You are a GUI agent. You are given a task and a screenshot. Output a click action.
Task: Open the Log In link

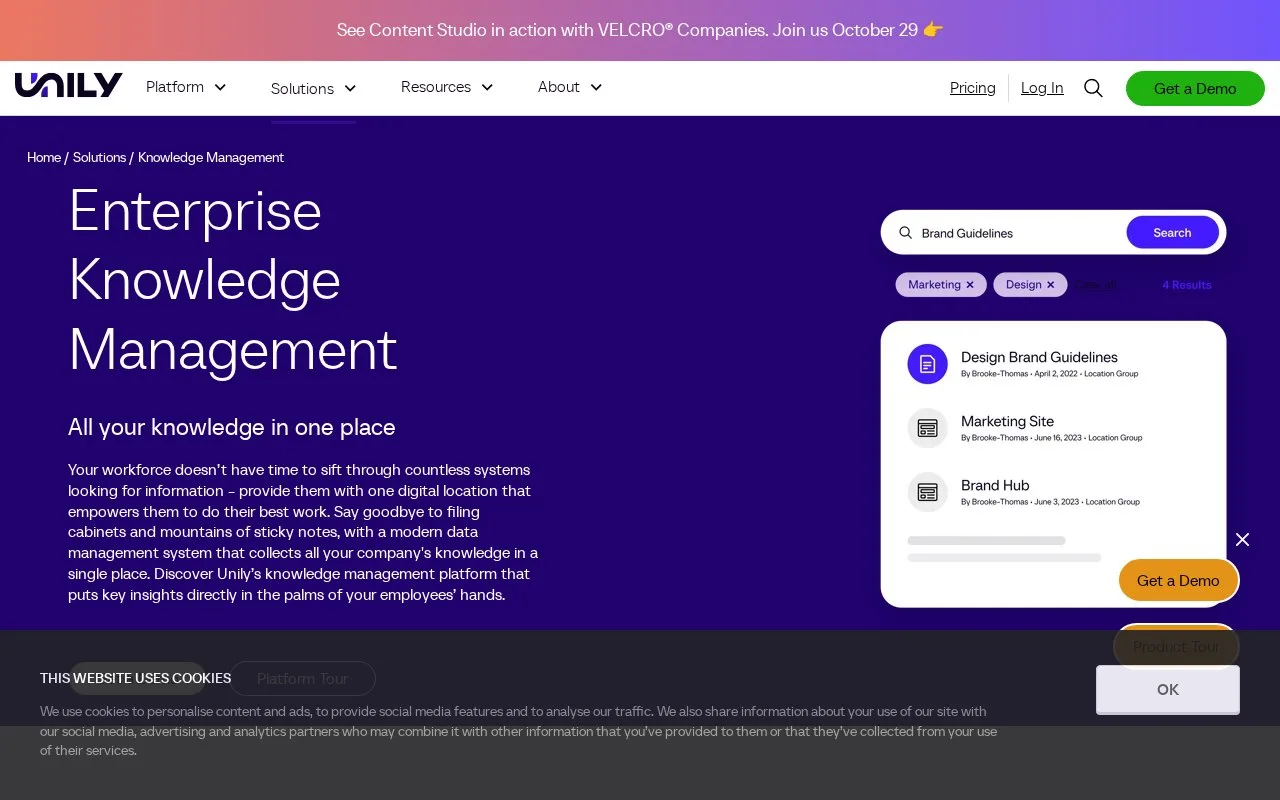tap(1042, 88)
